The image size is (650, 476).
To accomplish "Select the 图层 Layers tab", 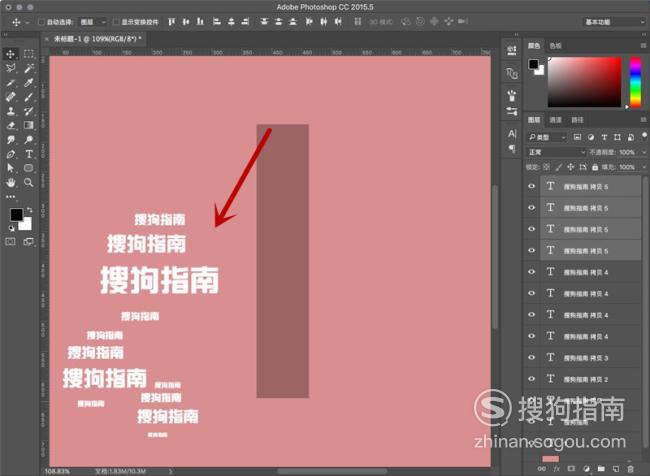I will click(534, 120).
